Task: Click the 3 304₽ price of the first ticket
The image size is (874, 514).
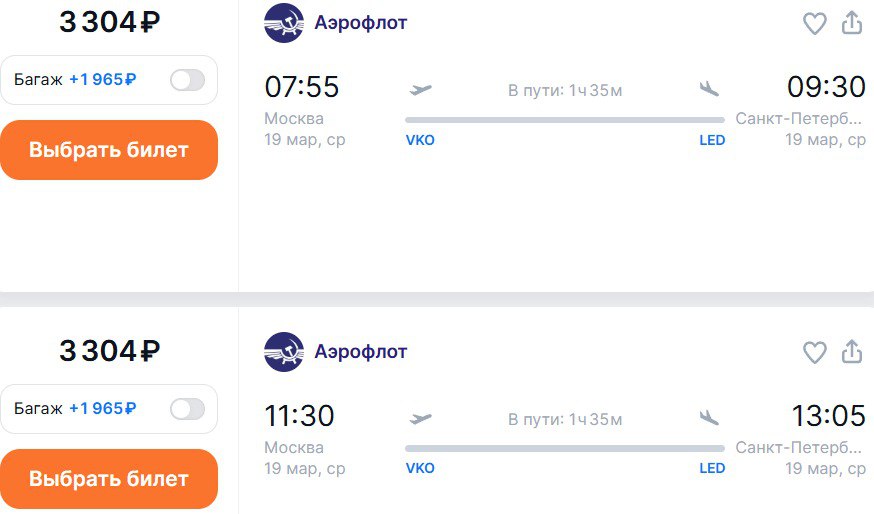Action: coord(110,22)
